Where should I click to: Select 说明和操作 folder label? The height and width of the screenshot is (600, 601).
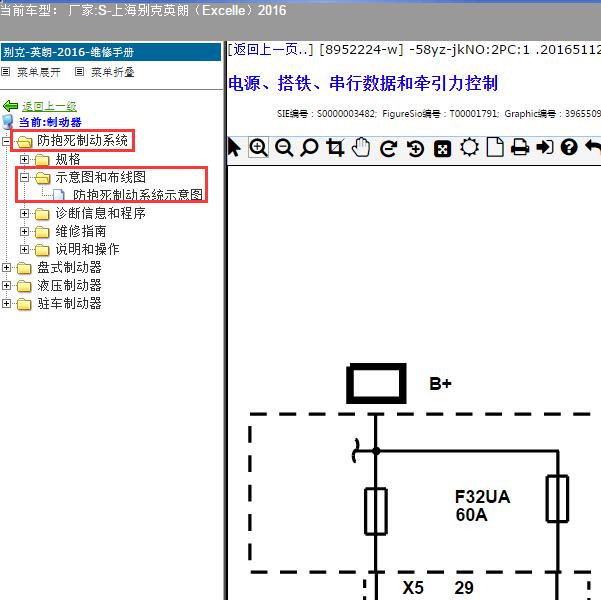87,249
